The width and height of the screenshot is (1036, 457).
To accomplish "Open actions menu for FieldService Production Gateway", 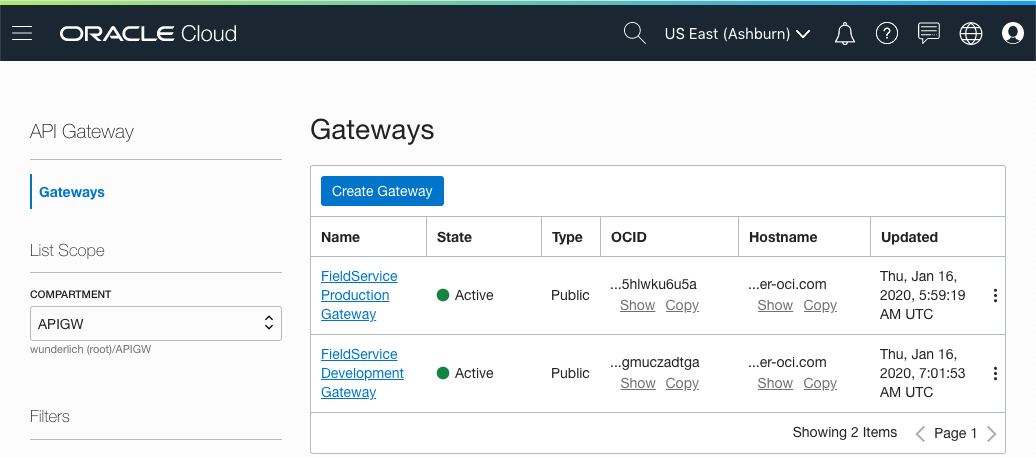I will click(x=995, y=296).
